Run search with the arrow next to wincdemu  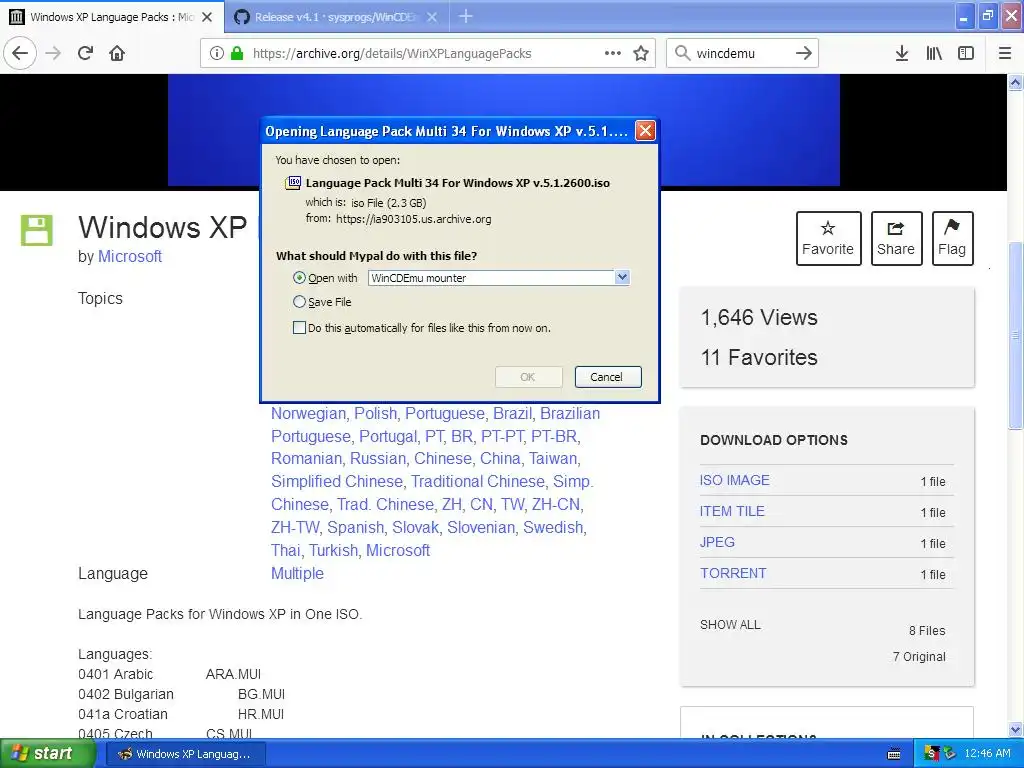pyautogui.click(x=804, y=54)
